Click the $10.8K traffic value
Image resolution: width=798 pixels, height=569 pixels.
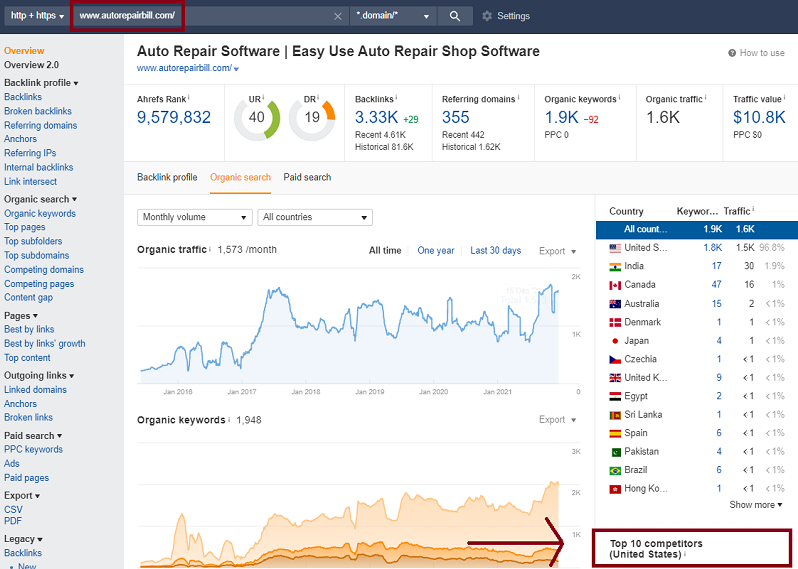pos(759,118)
